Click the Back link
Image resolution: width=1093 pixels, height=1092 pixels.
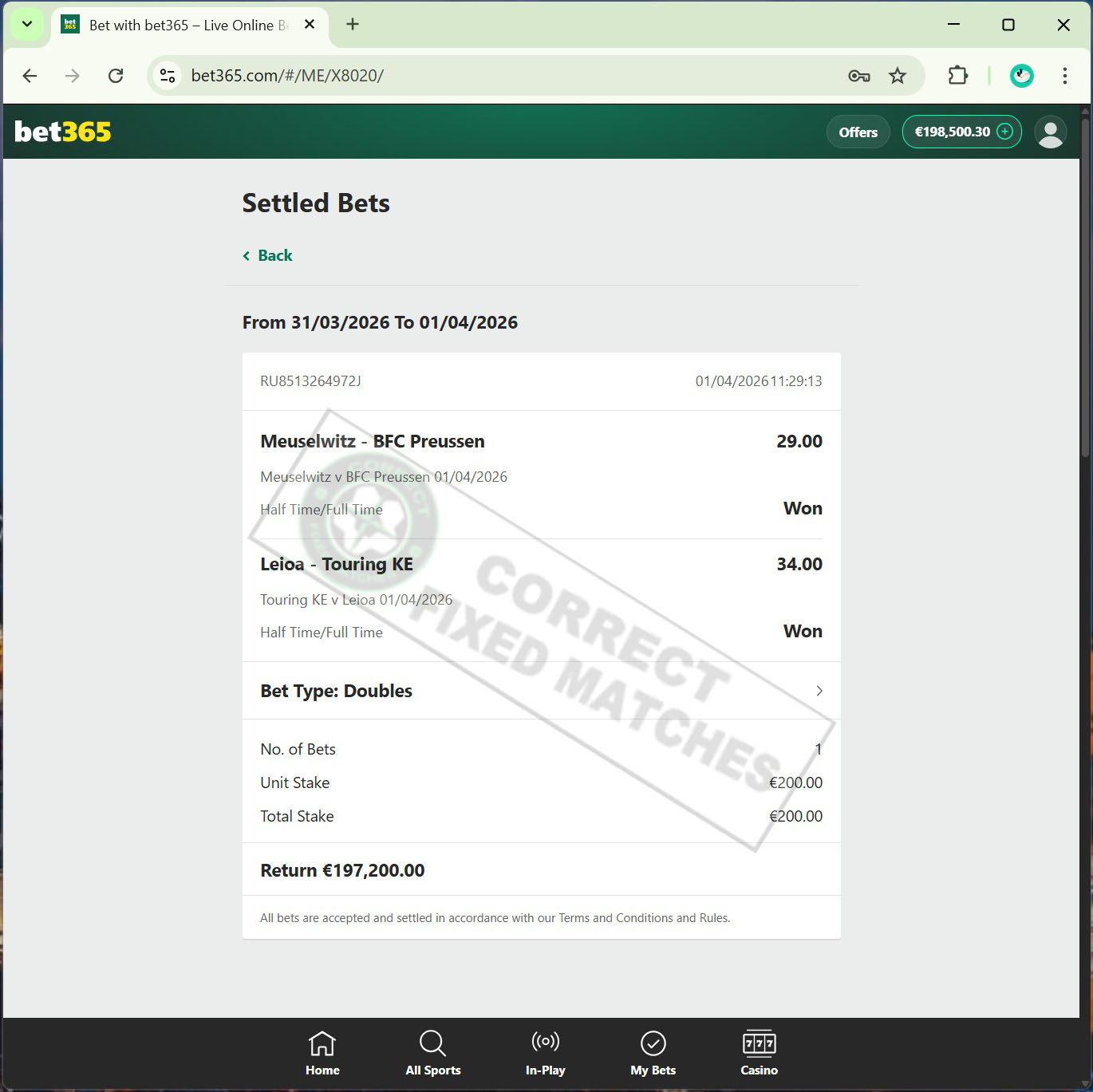click(268, 255)
